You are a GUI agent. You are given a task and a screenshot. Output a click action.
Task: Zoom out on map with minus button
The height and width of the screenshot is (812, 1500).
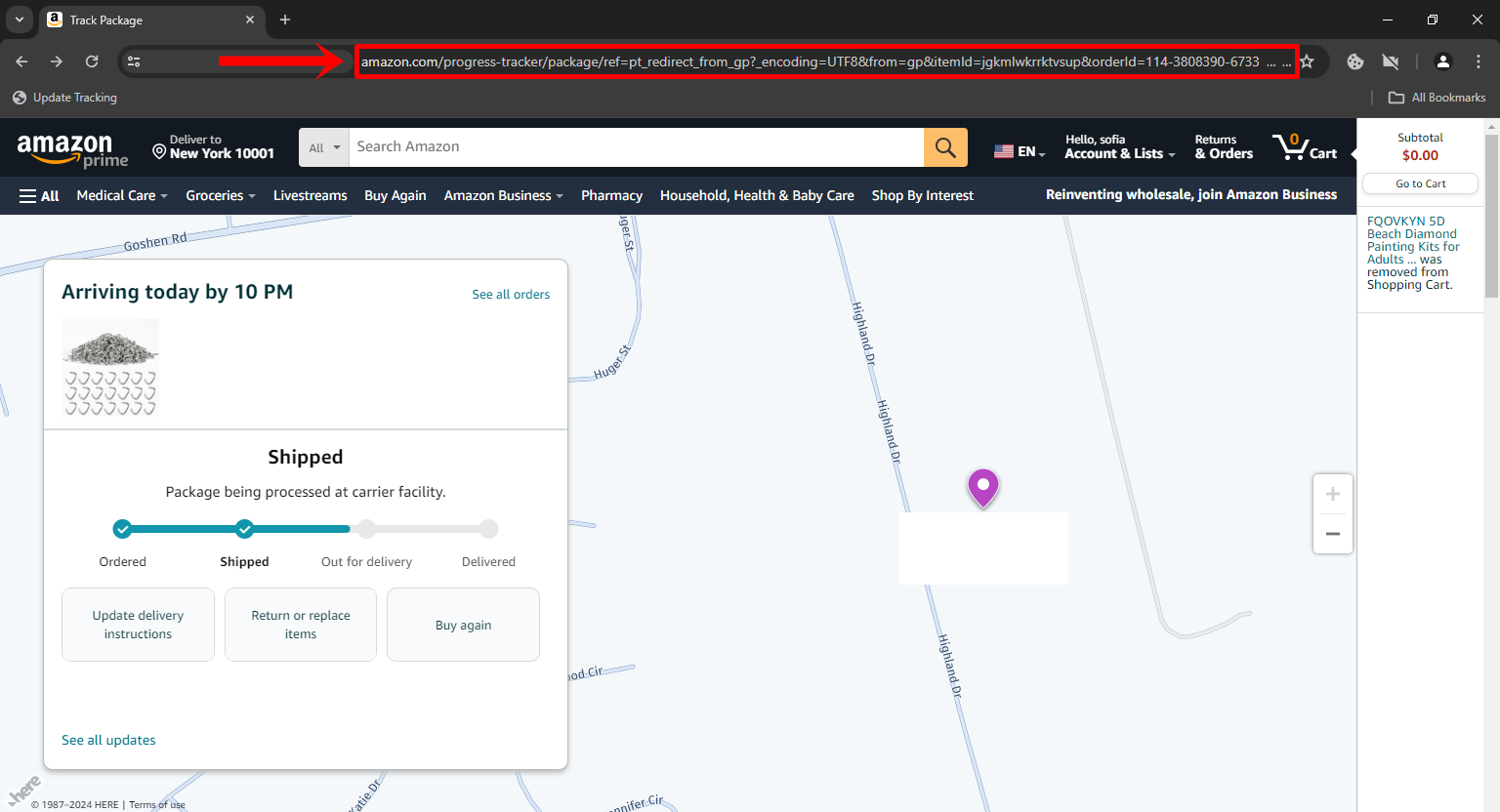pyautogui.click(x=1332, y=534)
